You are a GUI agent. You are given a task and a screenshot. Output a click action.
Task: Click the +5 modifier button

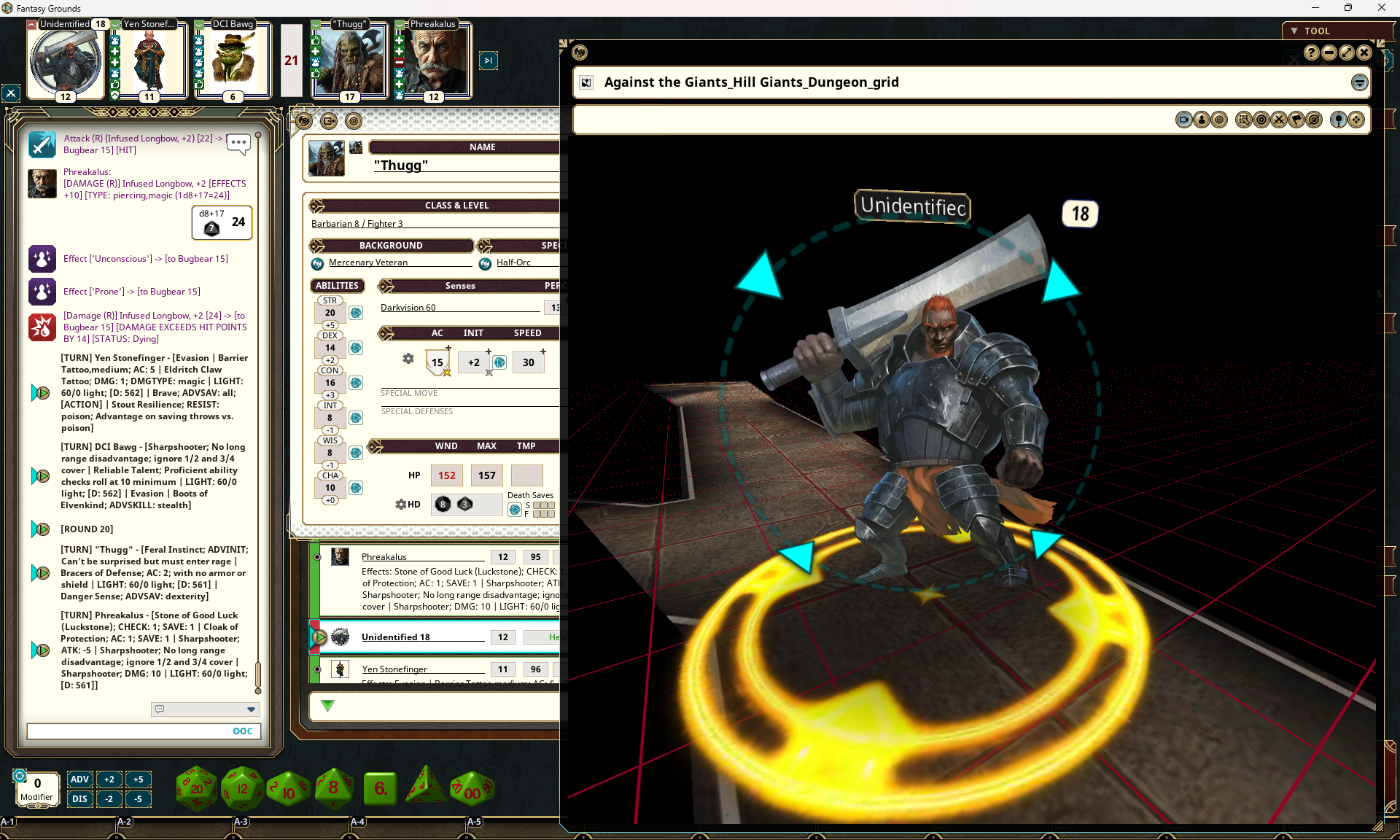coord(138,779)
